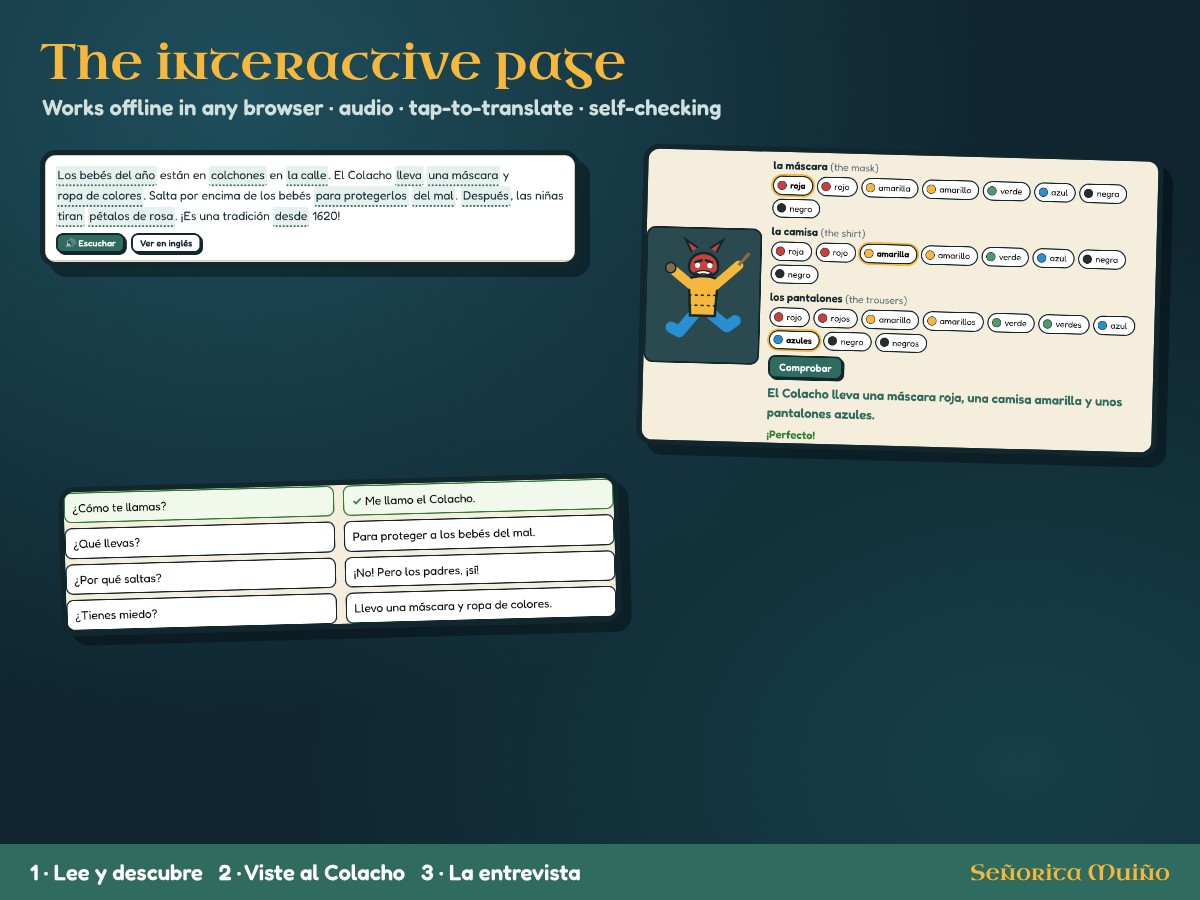Choose 'rojo' in the la máscara row
1200x900 pixels.
coord(836,187)
